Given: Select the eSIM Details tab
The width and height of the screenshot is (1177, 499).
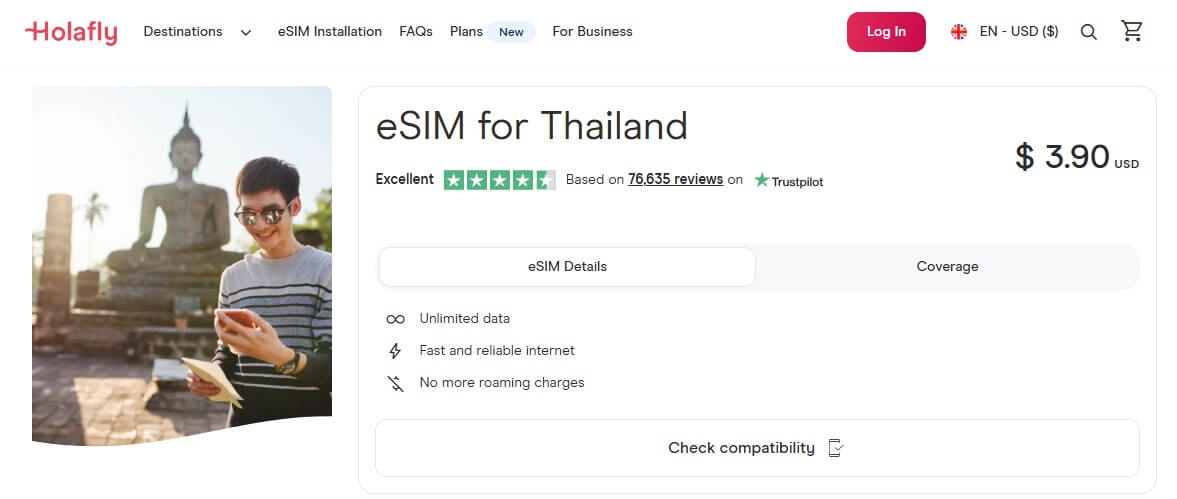Looking at the screenshot, I should [x=567, y=267].
